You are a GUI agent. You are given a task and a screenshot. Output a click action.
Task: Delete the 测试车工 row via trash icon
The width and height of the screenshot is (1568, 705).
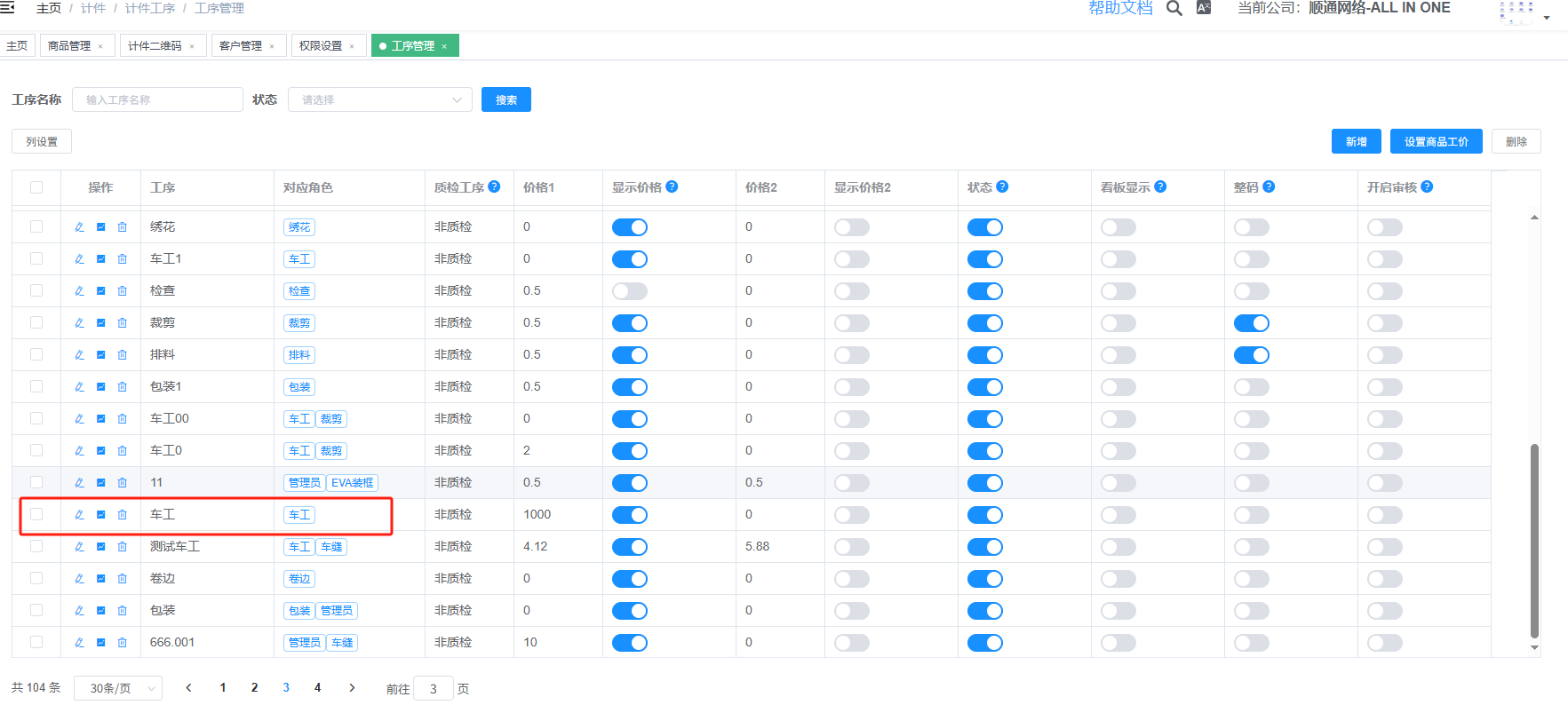[x=123, y=547]
